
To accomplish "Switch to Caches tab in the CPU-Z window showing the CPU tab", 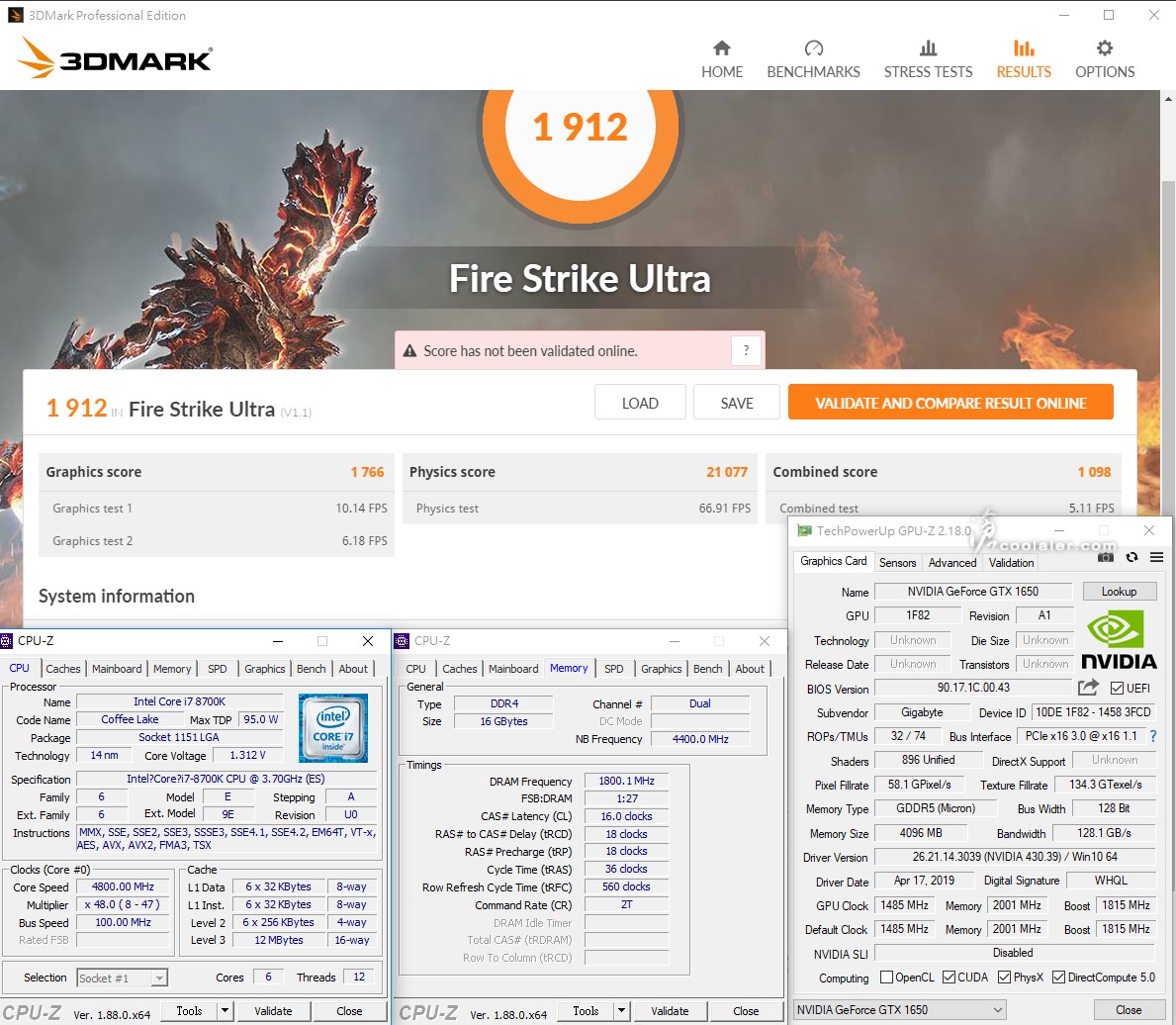I will [63, 669].
